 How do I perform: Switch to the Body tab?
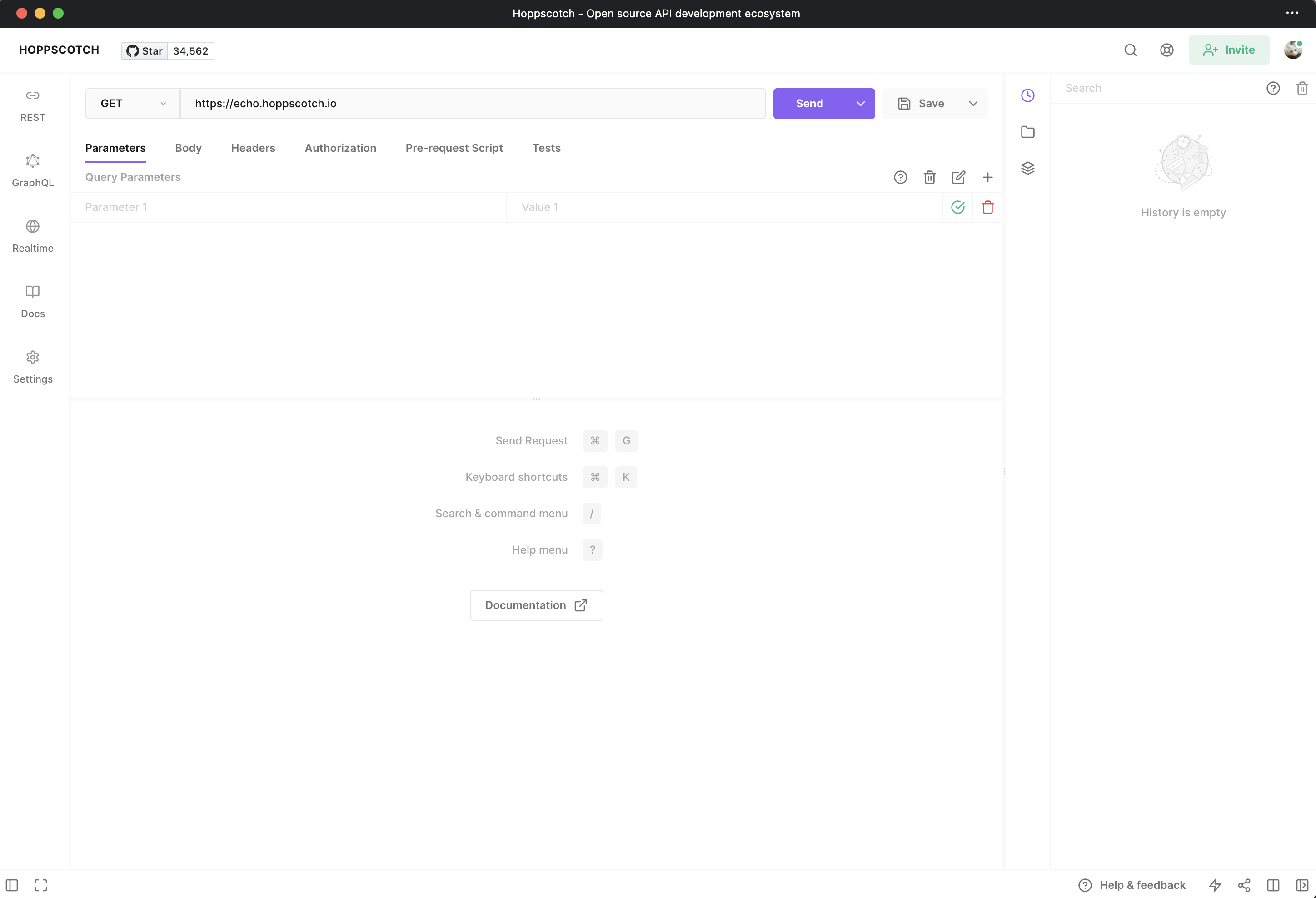[x=188, y=148]
